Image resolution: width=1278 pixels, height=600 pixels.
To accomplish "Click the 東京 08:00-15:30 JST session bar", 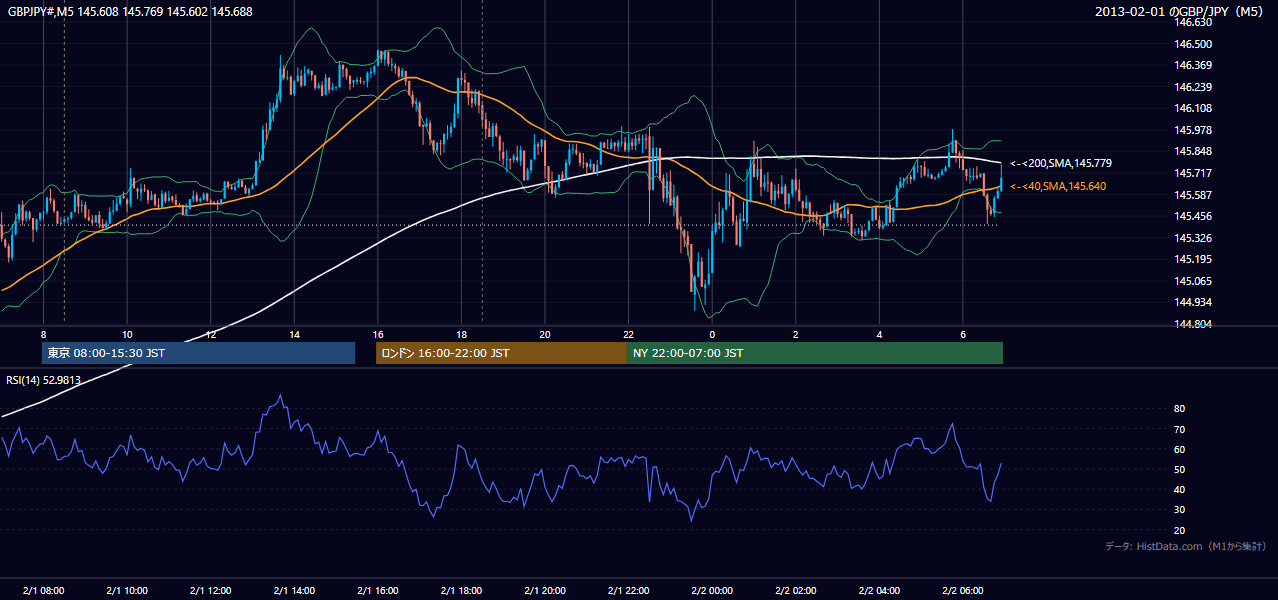I will pyautogui.click(x=198, y=353).
